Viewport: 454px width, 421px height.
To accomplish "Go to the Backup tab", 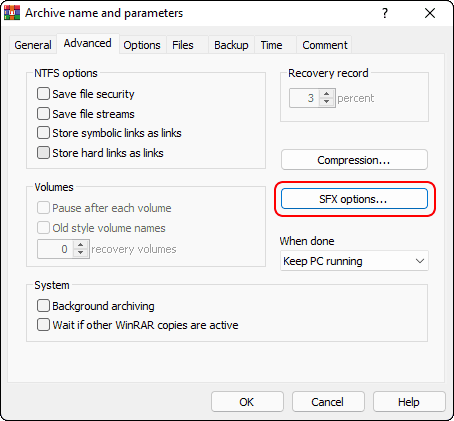I will [231, 45].
